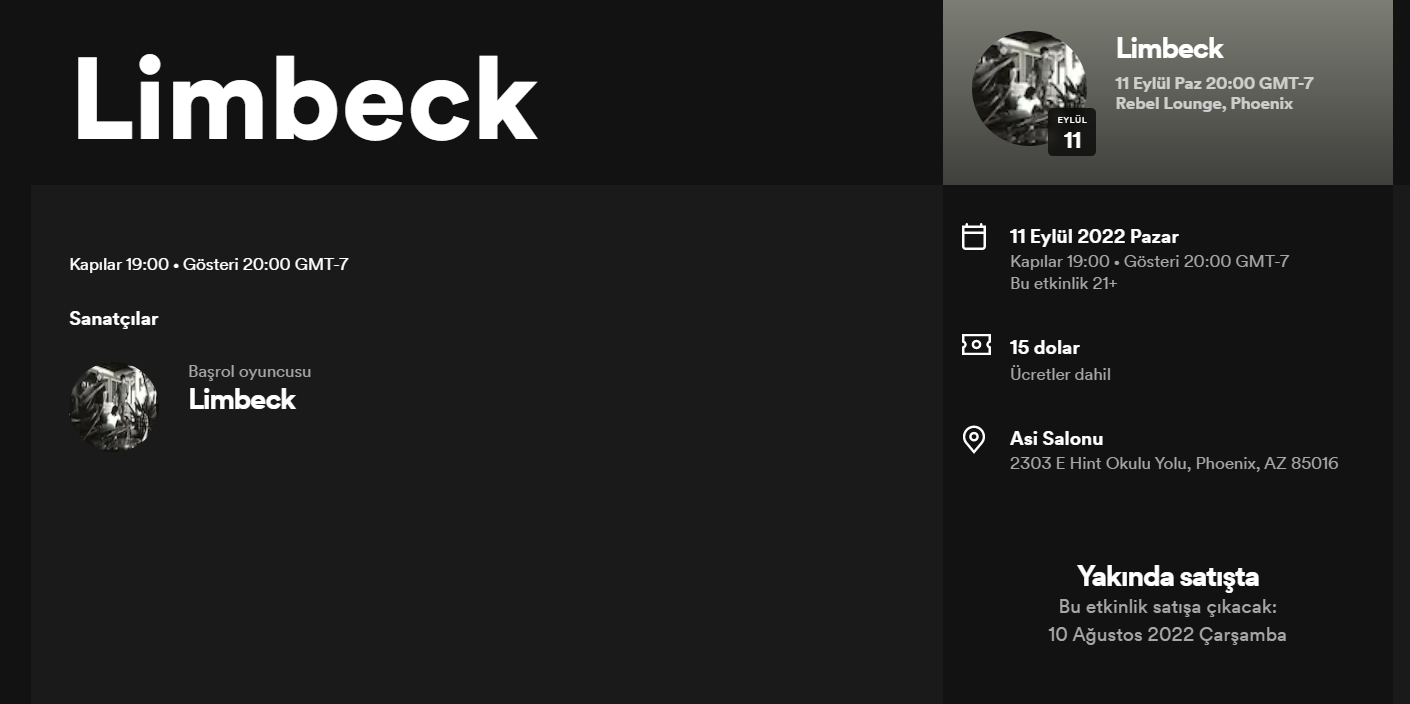The width and height of the screenshot is (1410, 704).
Task: Click the 10 Ağustos 2022 Çarşamba sale date
Action: 1167,635
